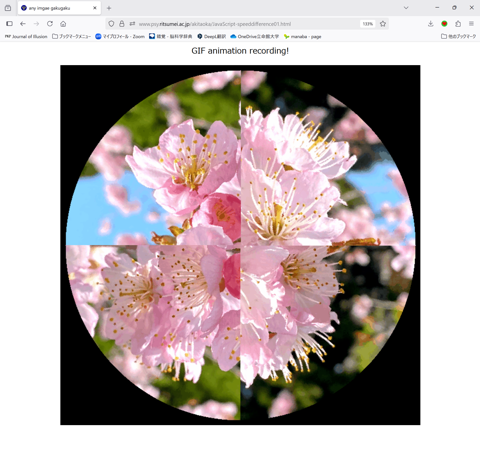Go to the home page

[63, 24]
